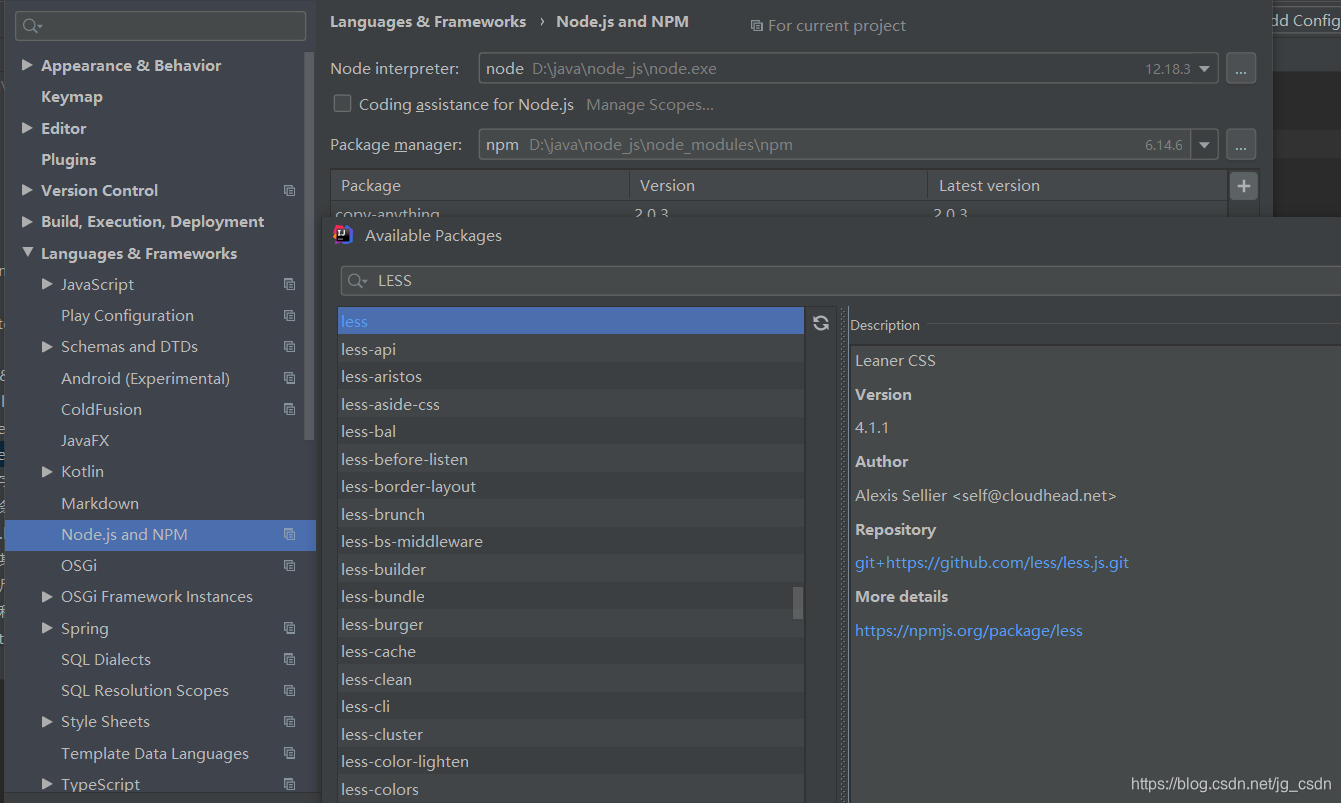Expand the Style Sheets node
The height and width of the screenshot is (803, 1341).
(x=47, y=722)
